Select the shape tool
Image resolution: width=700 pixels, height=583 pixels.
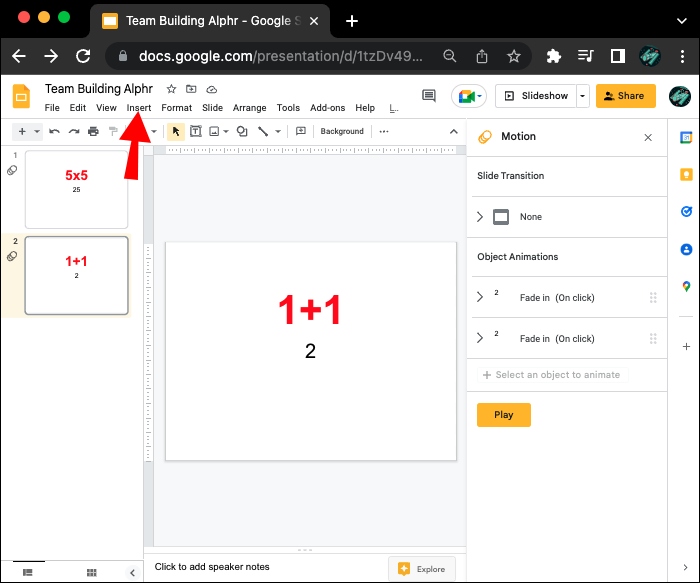point(242,131)
